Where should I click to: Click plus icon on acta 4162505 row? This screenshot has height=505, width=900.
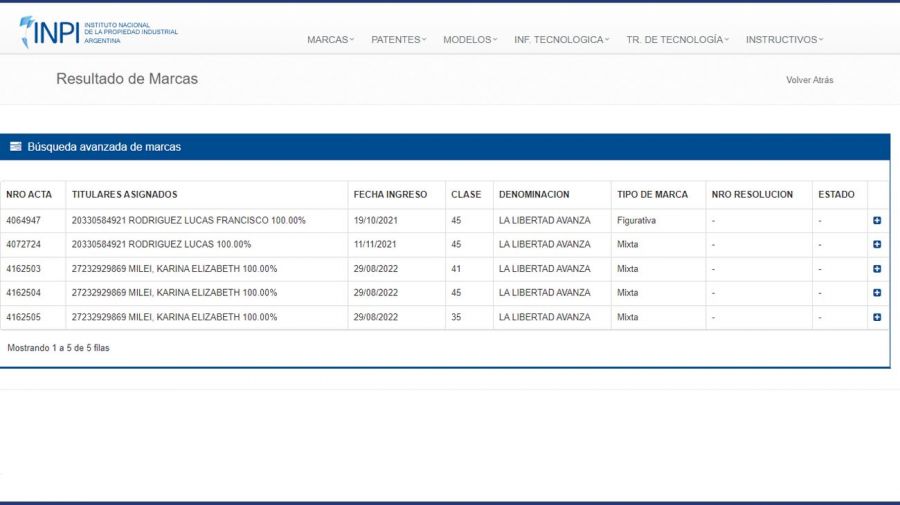click(877, 317)
